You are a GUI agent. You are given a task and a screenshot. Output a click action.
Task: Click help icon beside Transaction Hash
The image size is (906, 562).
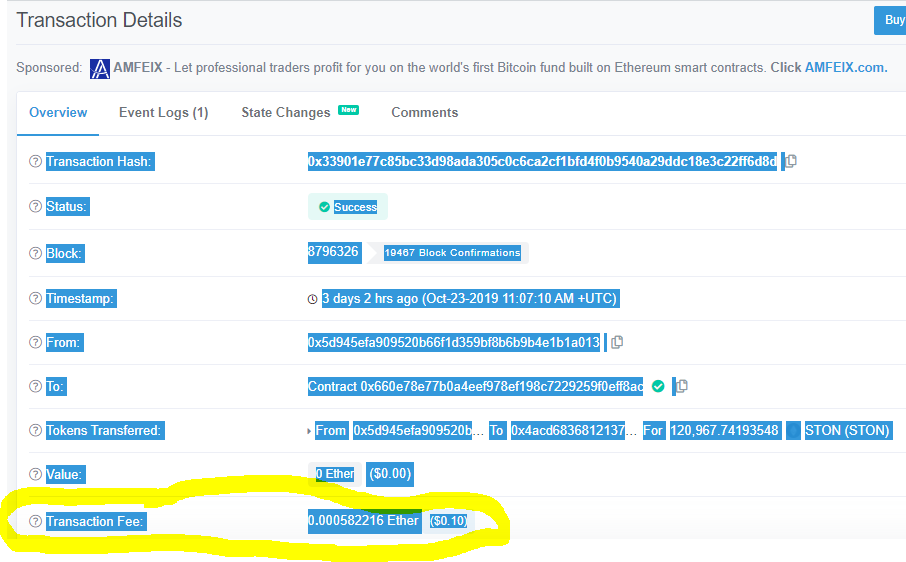pos(35,162)
